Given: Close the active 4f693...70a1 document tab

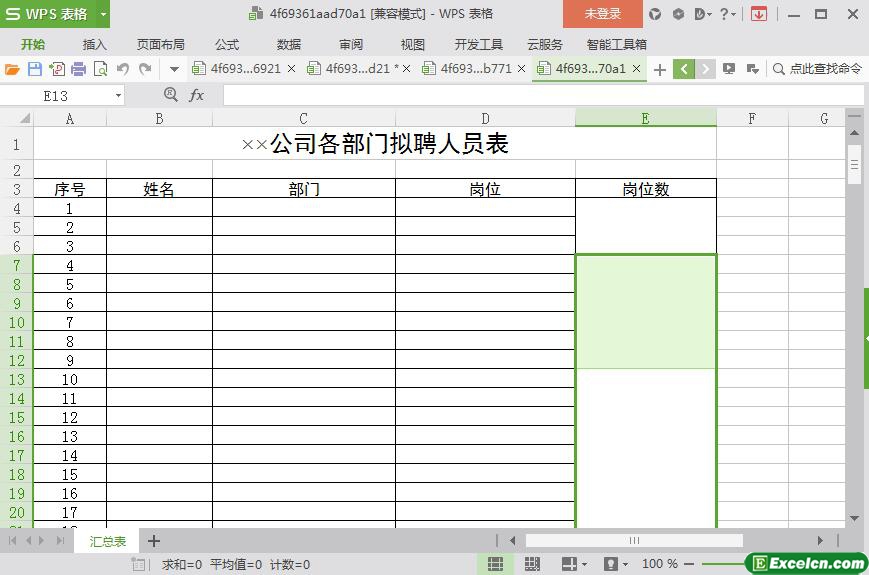Looking at the screenshot, I should pos(637,69).
